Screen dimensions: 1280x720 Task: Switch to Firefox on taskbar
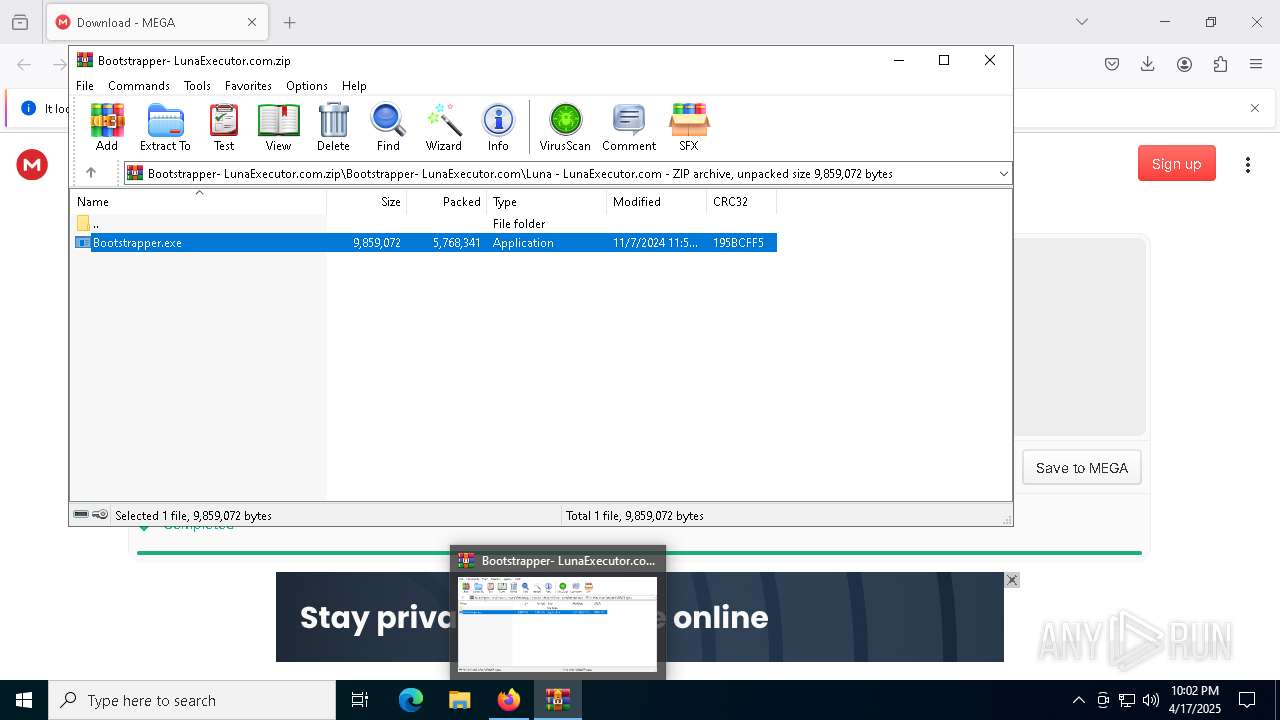click(509, 700)
